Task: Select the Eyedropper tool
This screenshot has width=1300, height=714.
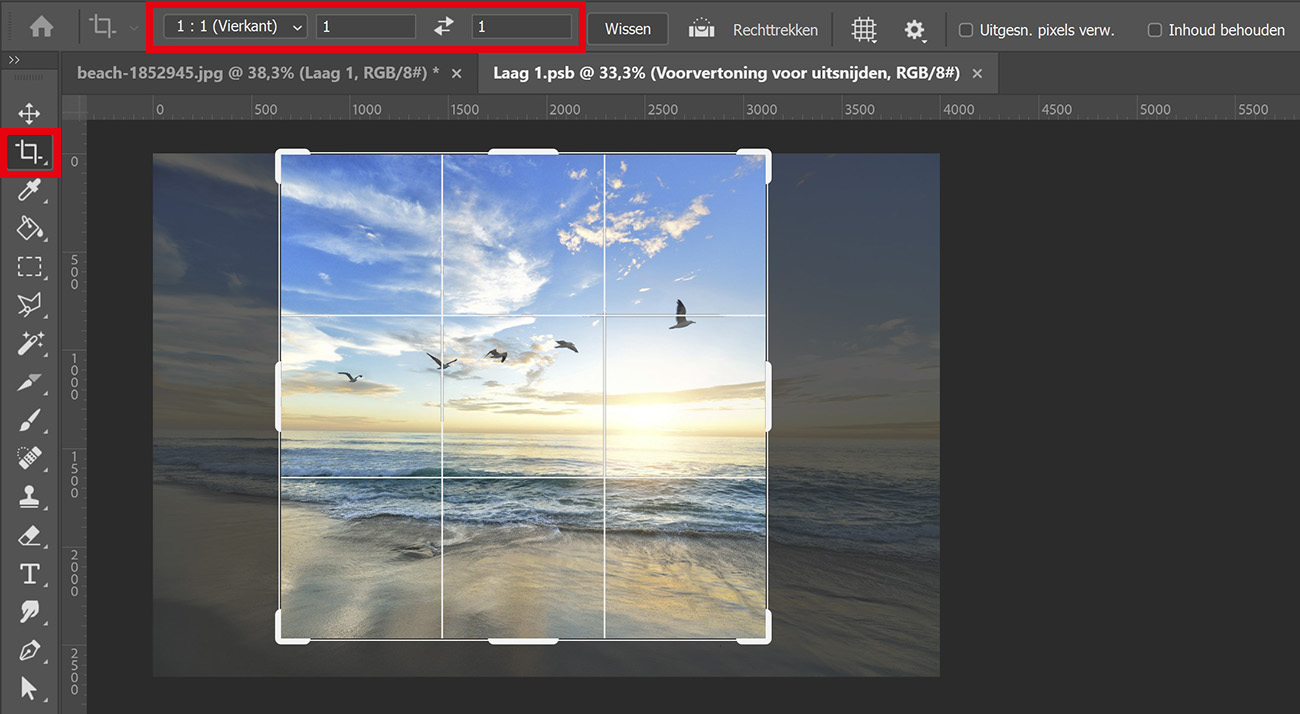Action: click(x=30, y=190)
